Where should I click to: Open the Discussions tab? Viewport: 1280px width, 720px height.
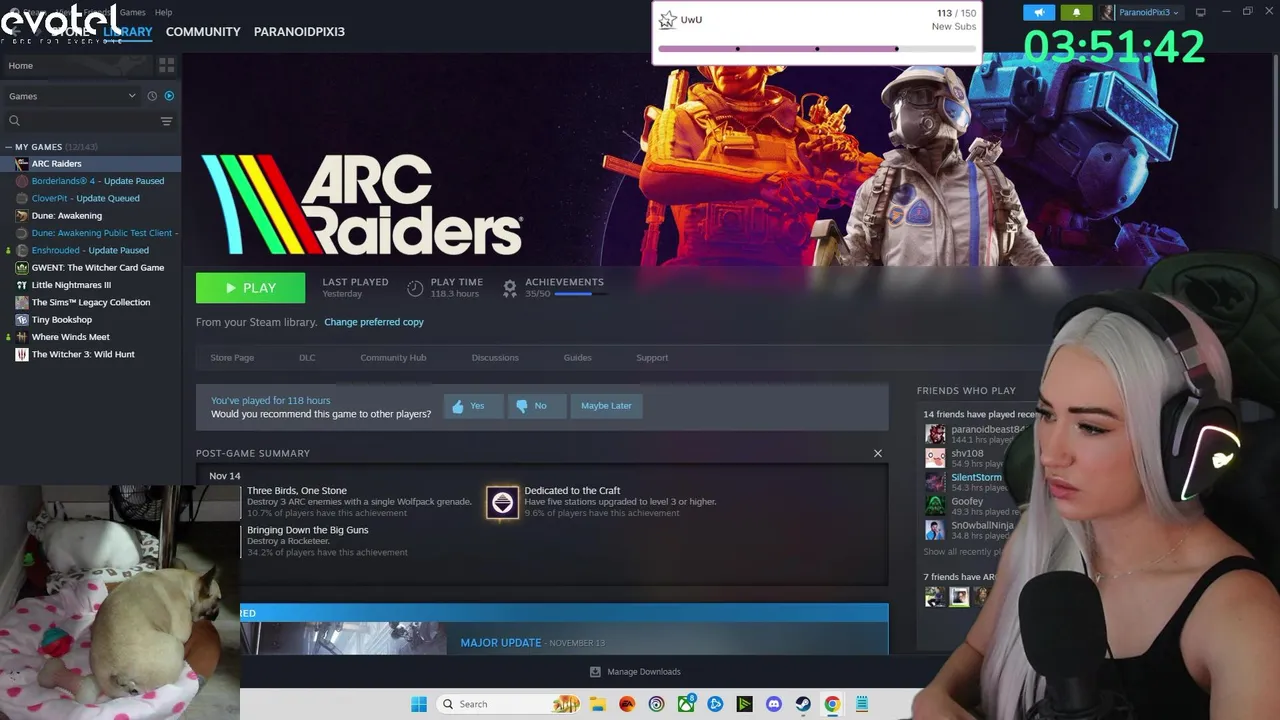point(495,357)
